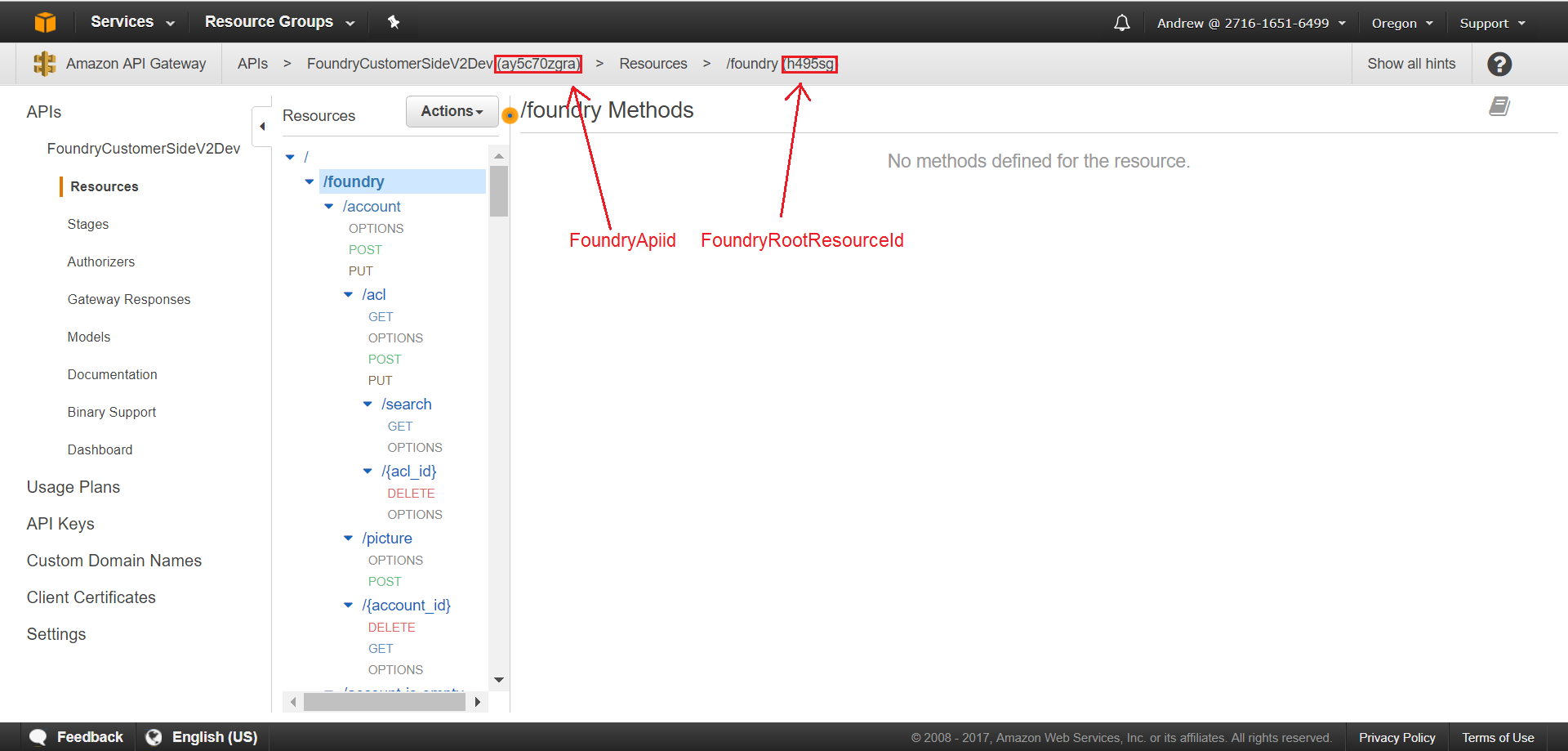Click the tree horizontal scroll left arrow
Image resolution: width=1568 pixels, height=751 pixels.
(x=293, y=702)
